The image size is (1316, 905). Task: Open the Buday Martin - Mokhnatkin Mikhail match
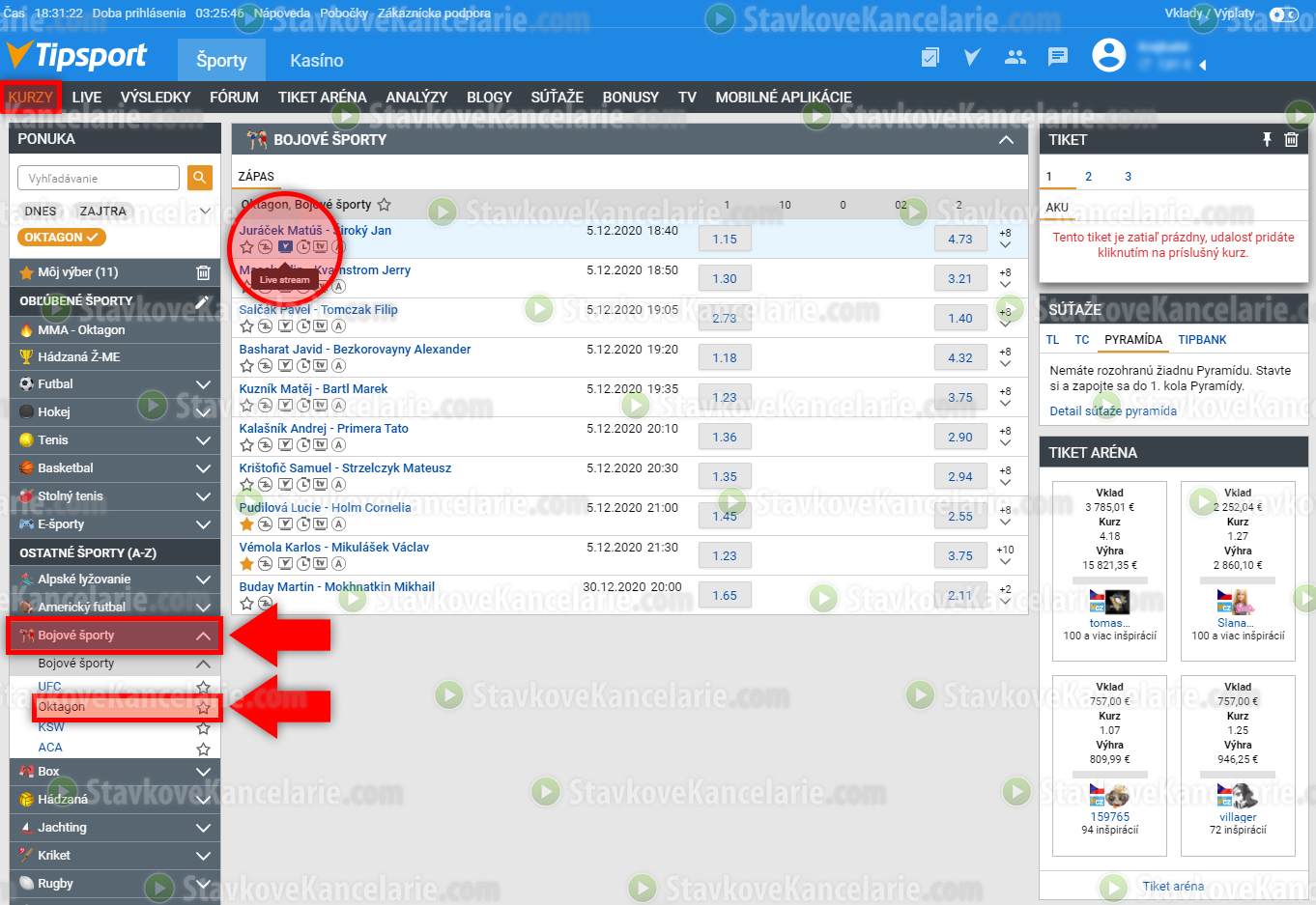(x=337, y=586)
